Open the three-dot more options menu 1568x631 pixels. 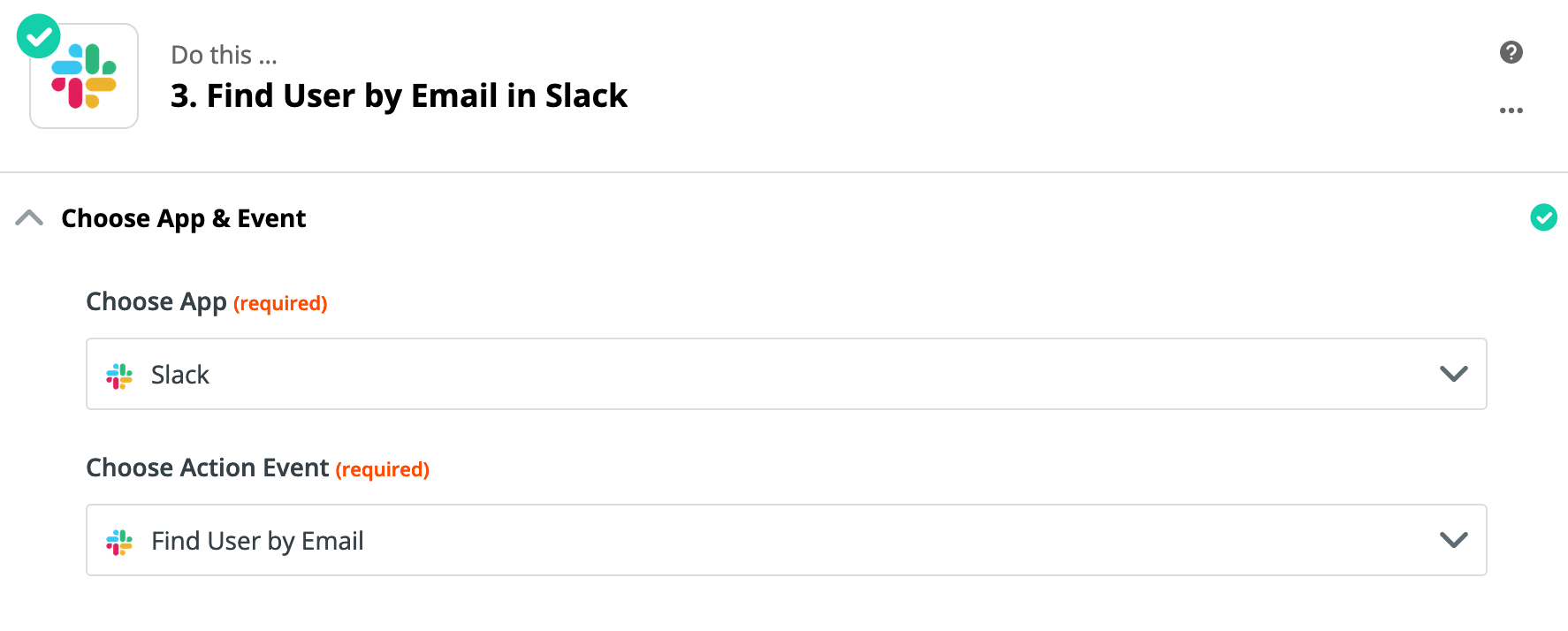pyautogui.click(x=1511, y=110)
